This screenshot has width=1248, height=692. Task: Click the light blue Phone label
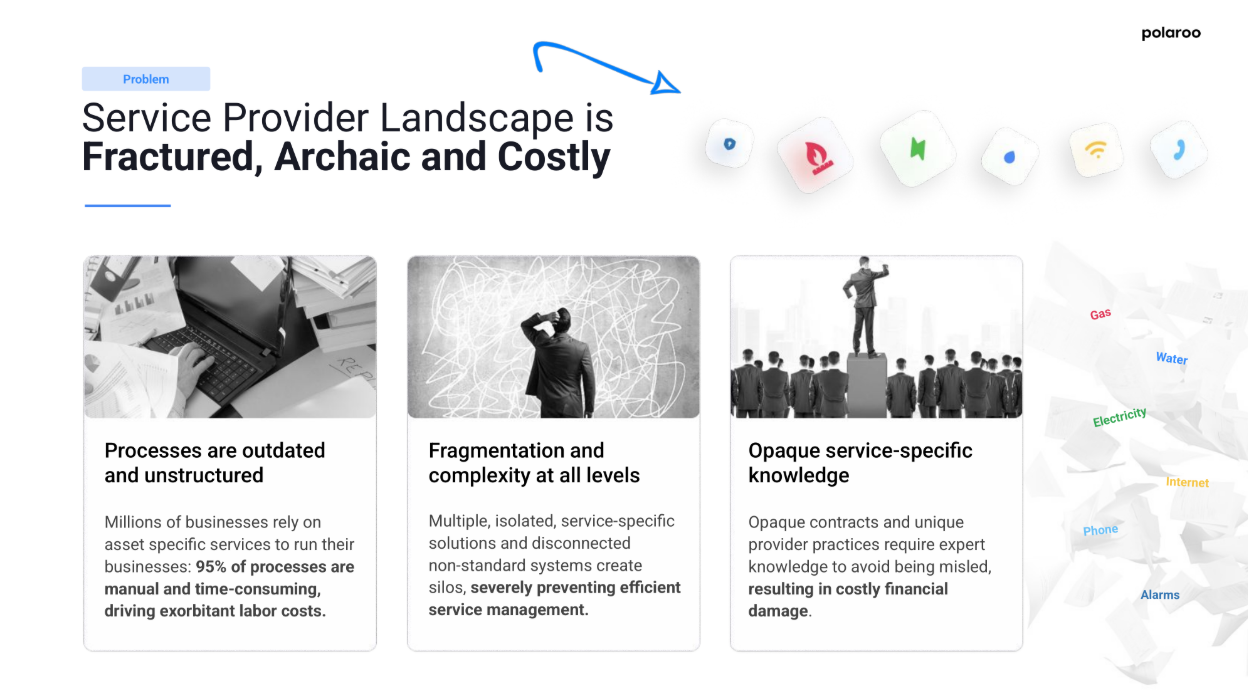point(1100,530)
